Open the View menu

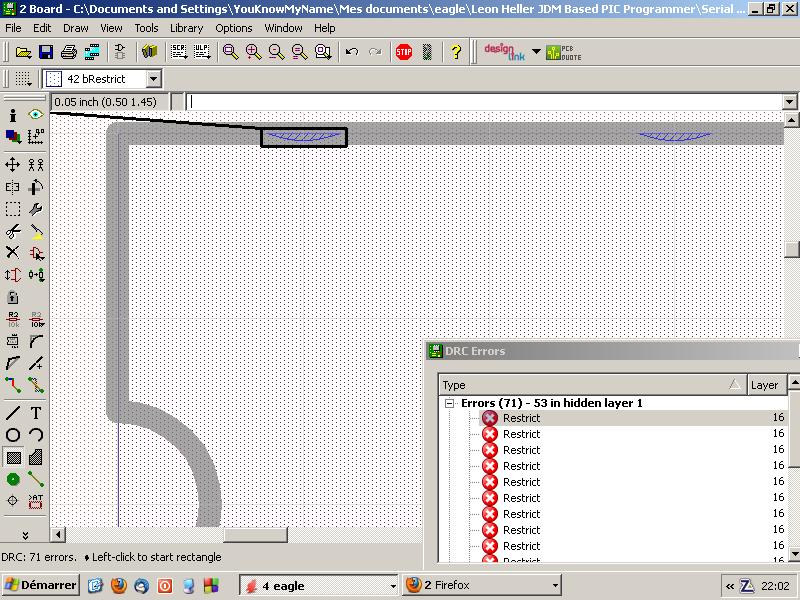point(111,28)
